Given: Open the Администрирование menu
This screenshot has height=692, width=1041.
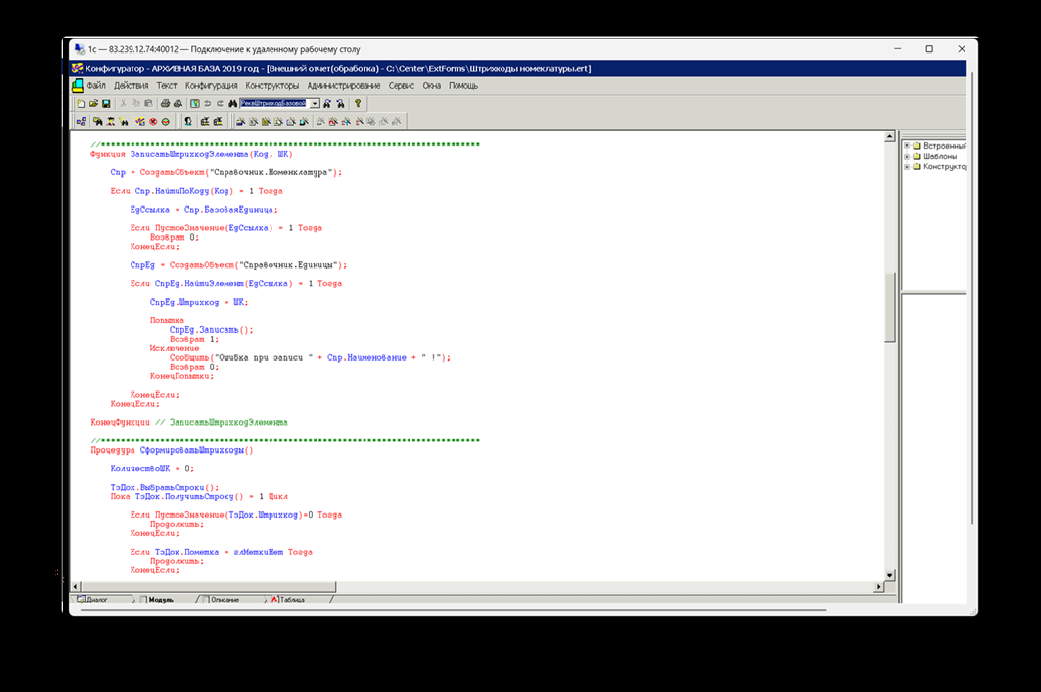Looking at the screenshot, I should point(344,86).
